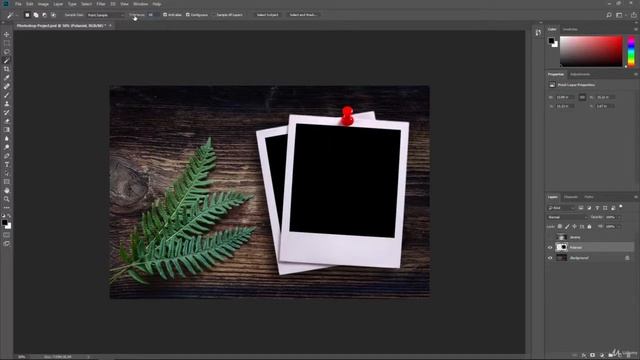Viewport: 640px width, 360px height.
Task: Select the Blur tool
Action: pyautogui.click(x=7, y=138)
